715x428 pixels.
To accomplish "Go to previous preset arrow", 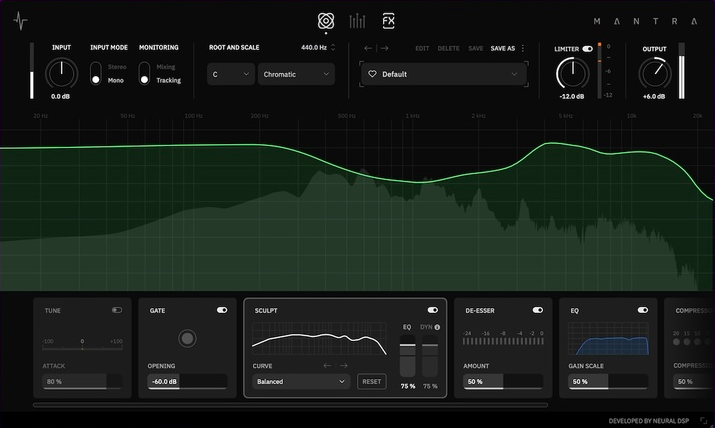I will click(368, 48).
